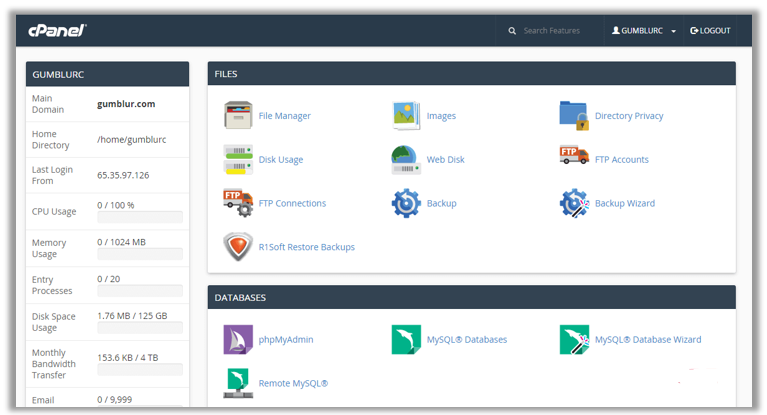Open the phpMyAdmin sailboat icon
This screenshot has width=767, height=415.
(238, 340)
